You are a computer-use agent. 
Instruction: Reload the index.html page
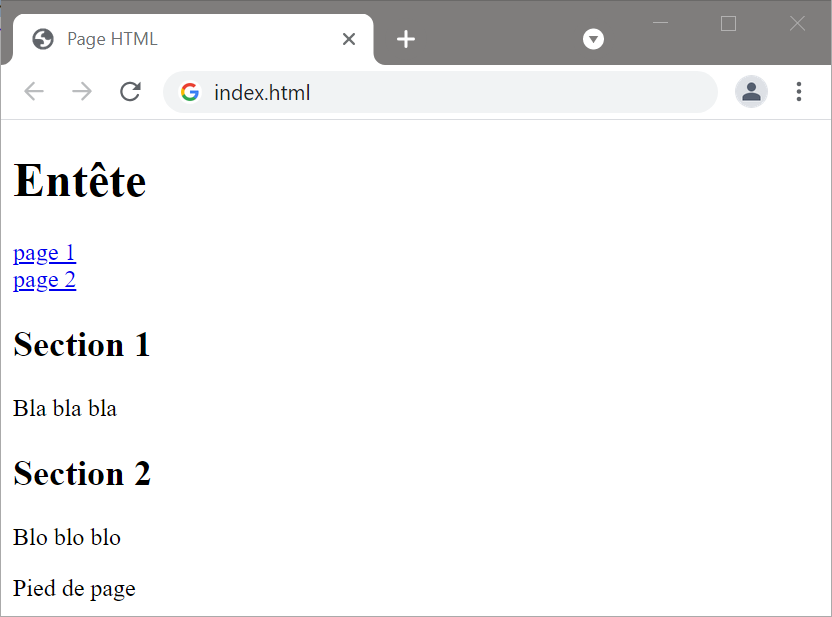[x=130, y=92]
